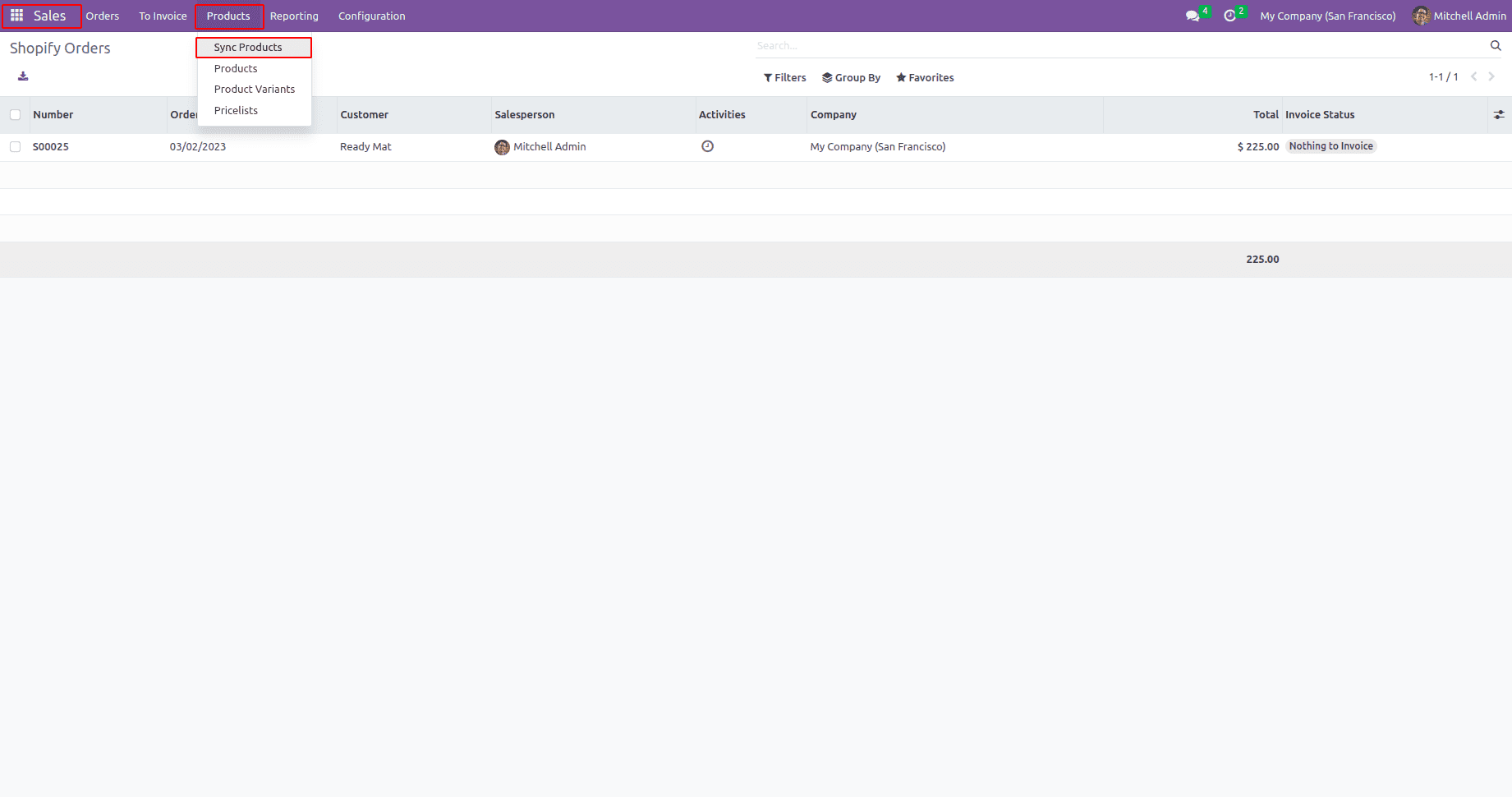Check the S00025 row checkbox
The width and height of the screenshot is (1512, 797).
(x=15, y=146)
